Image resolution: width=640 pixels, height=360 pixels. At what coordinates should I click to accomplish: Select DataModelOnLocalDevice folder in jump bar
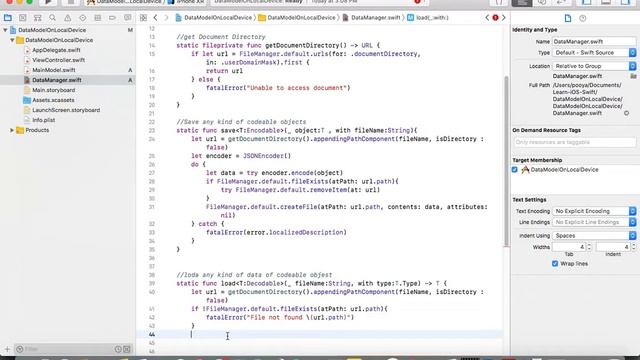(x=297, y=18)
